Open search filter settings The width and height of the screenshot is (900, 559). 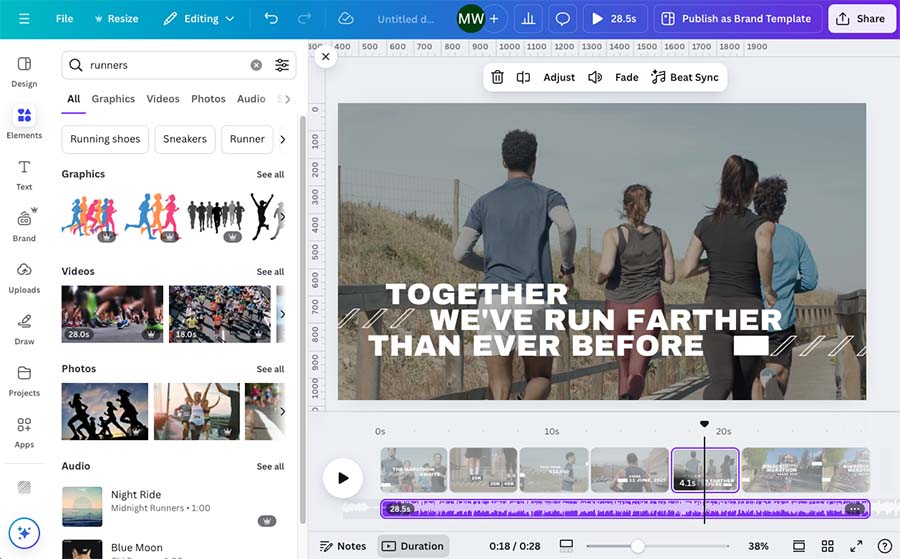282,65
